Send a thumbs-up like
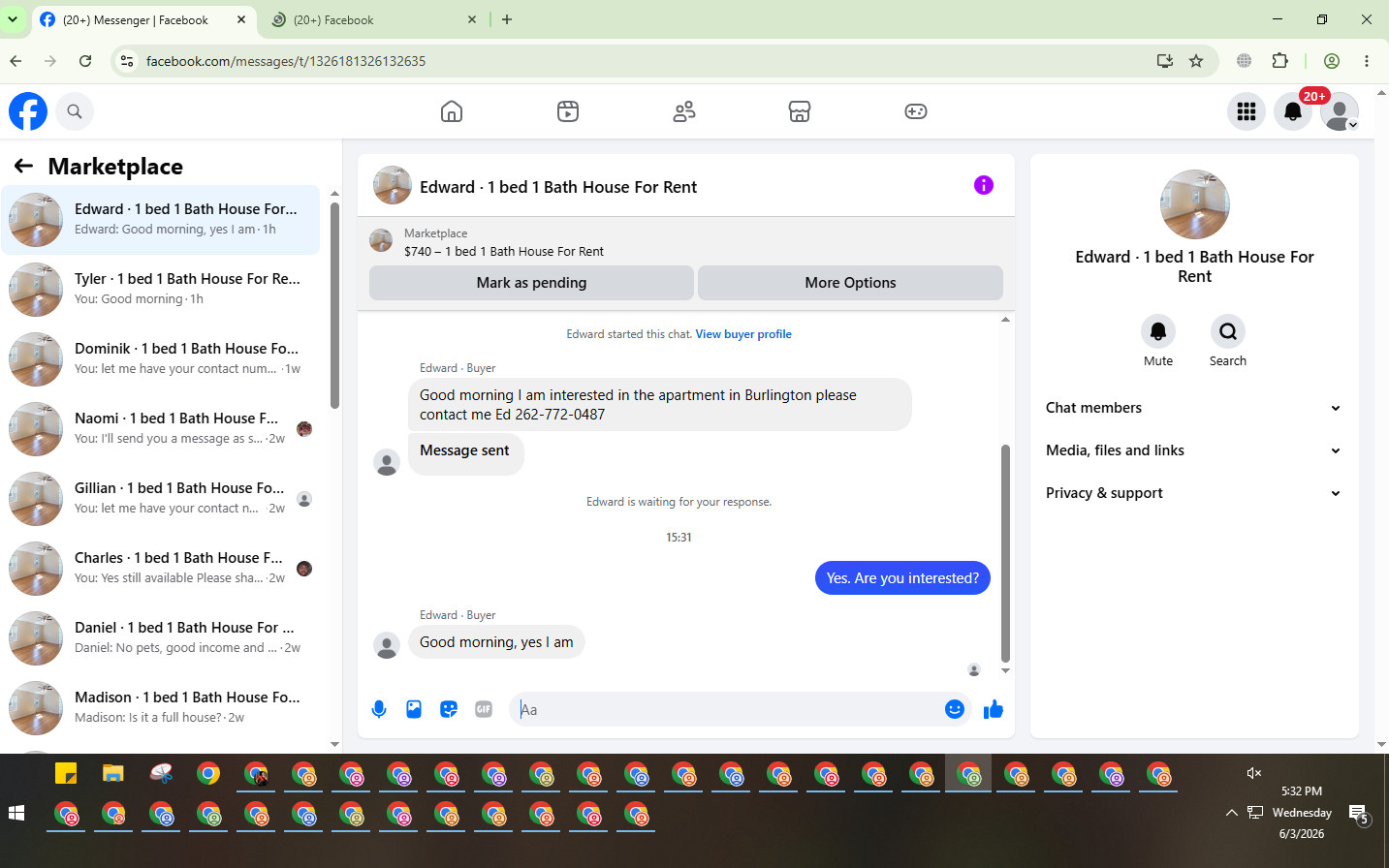 pyautogui.click(x=994, y=709)
